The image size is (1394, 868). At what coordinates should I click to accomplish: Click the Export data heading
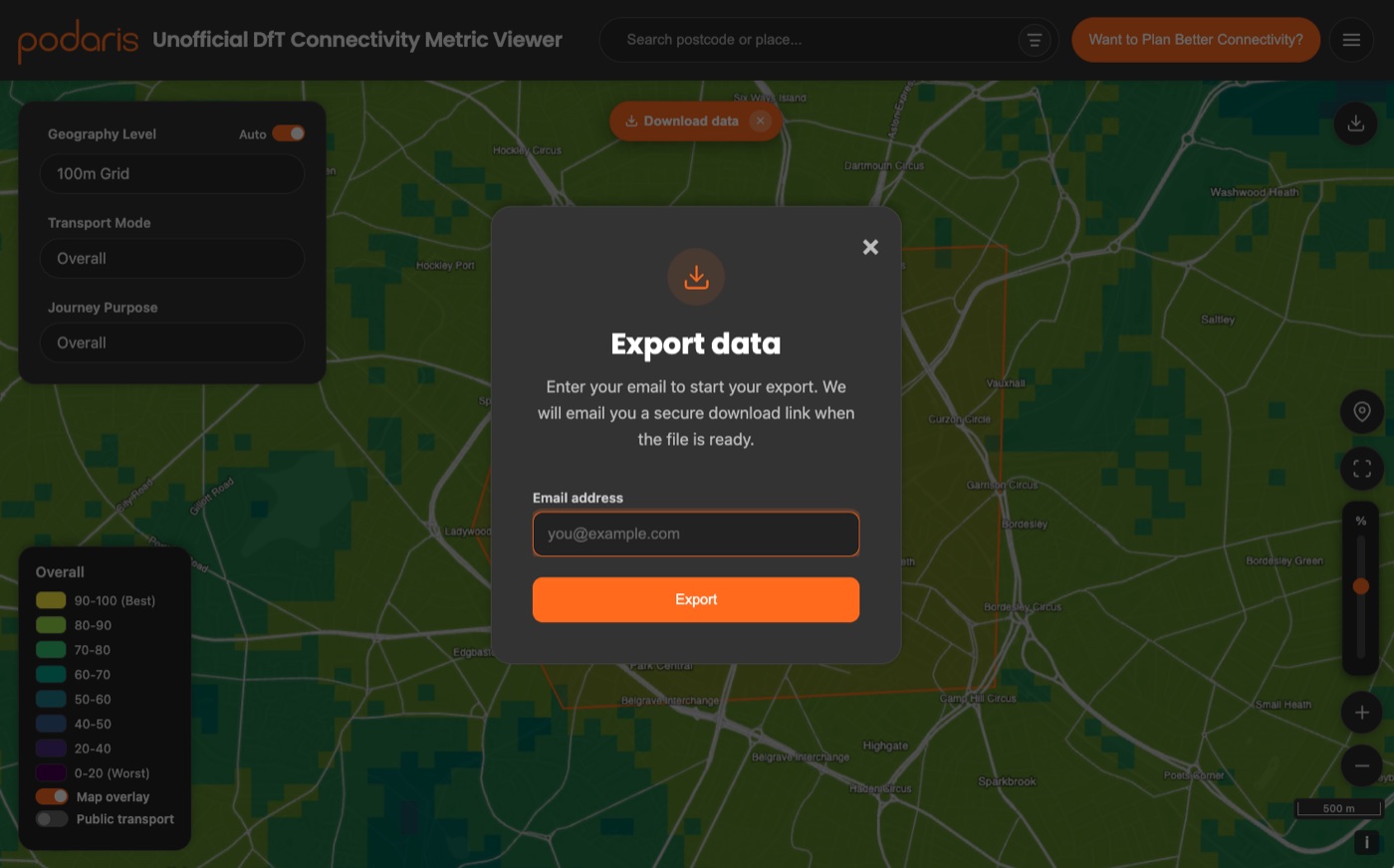(696, 343)
